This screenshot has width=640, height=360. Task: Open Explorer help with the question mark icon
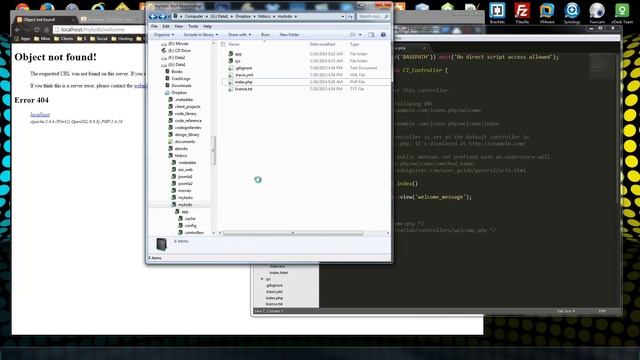click(383, 35)
